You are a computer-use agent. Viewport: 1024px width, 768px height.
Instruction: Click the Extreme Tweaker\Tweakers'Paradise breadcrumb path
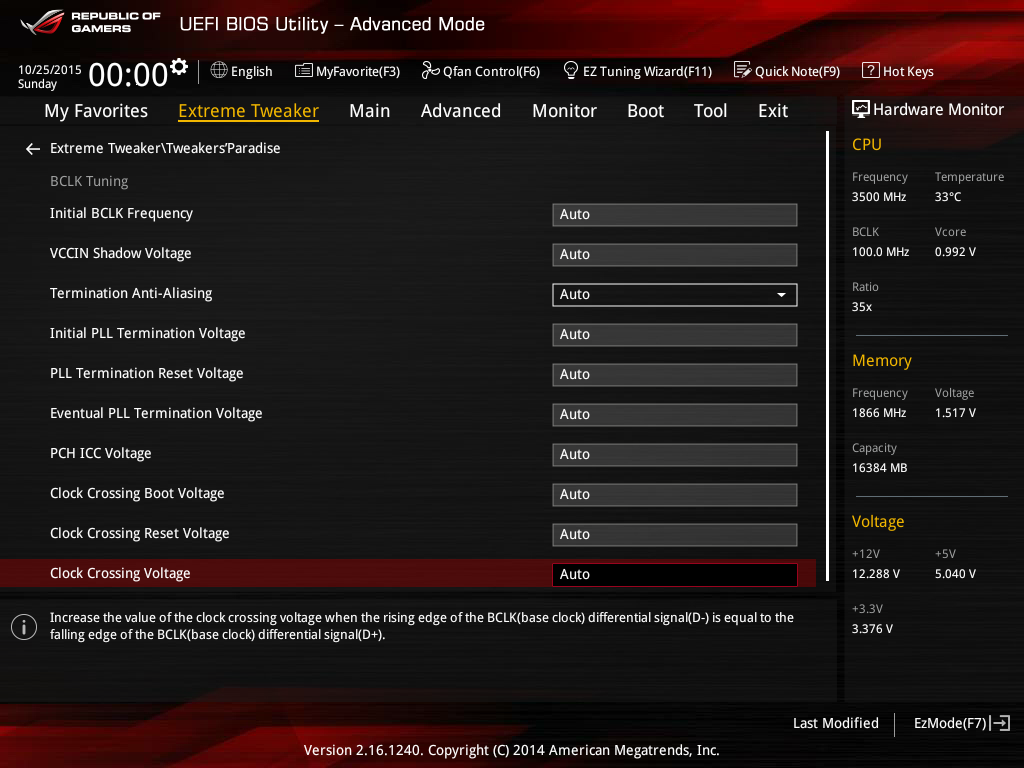click(165, 148)
